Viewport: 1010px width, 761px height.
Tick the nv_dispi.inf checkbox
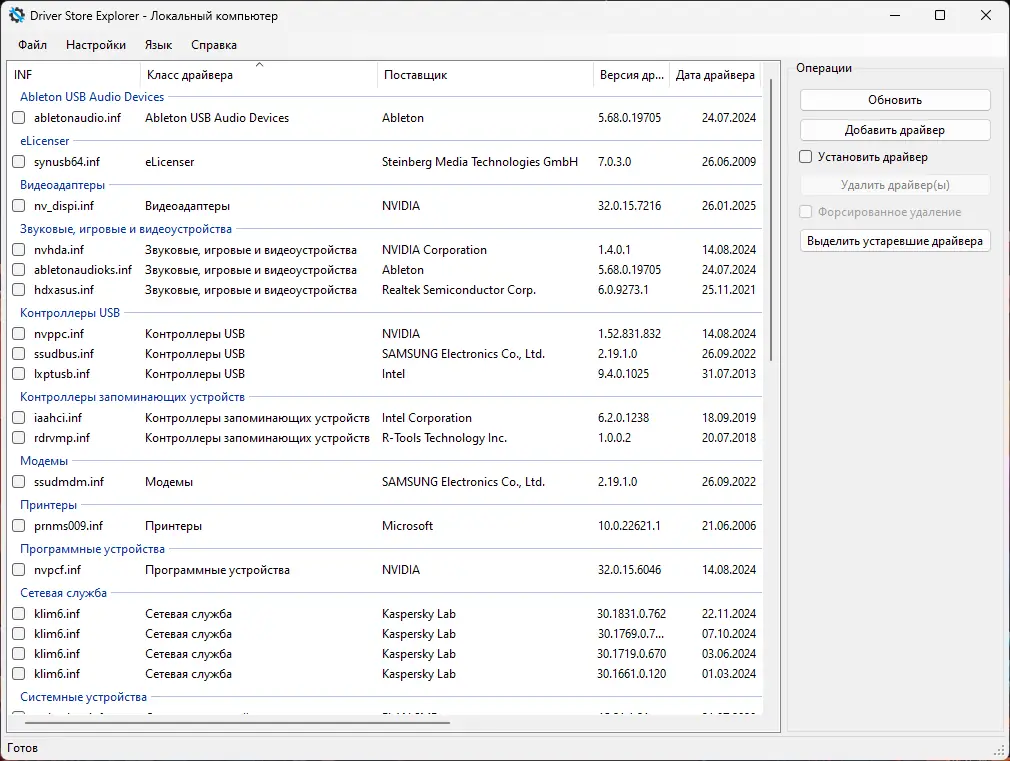[19, 206]
